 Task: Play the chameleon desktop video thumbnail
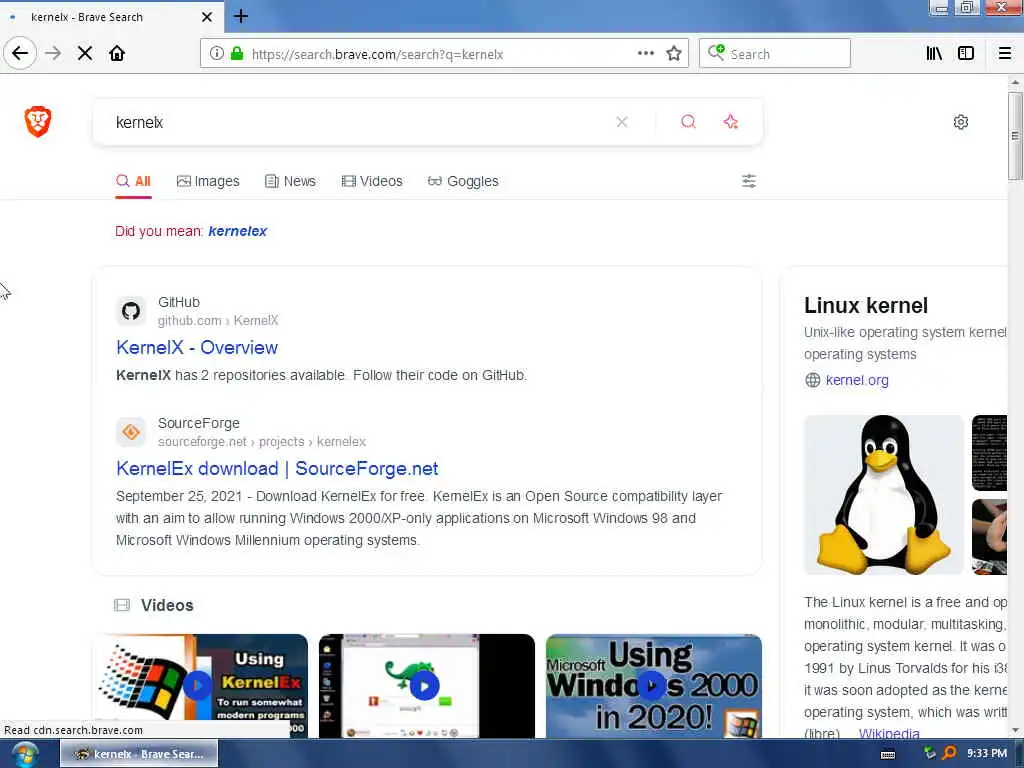[426, 686]
